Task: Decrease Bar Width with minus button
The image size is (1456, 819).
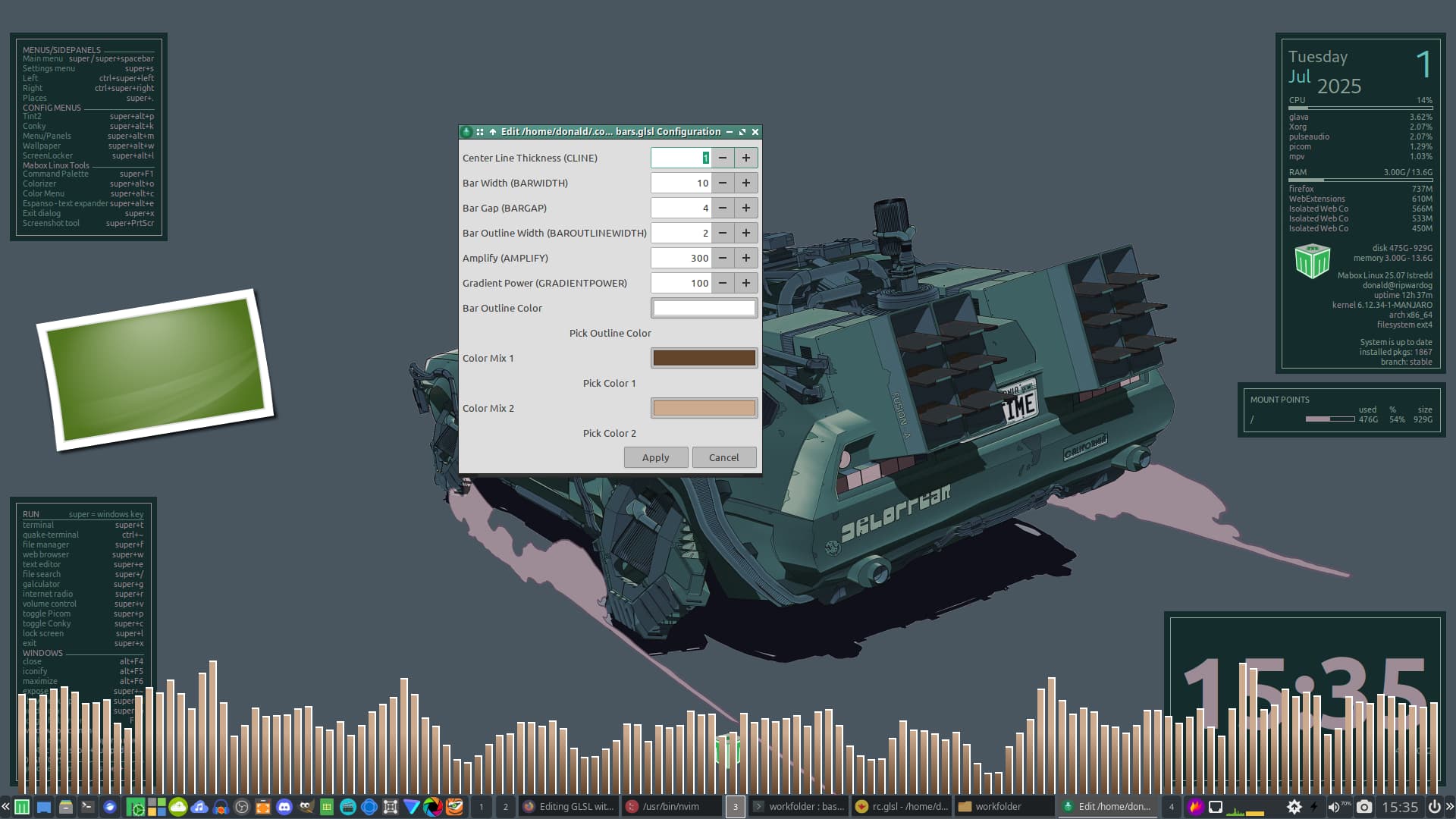Action: pyautogui.click(x=723, y=183)
